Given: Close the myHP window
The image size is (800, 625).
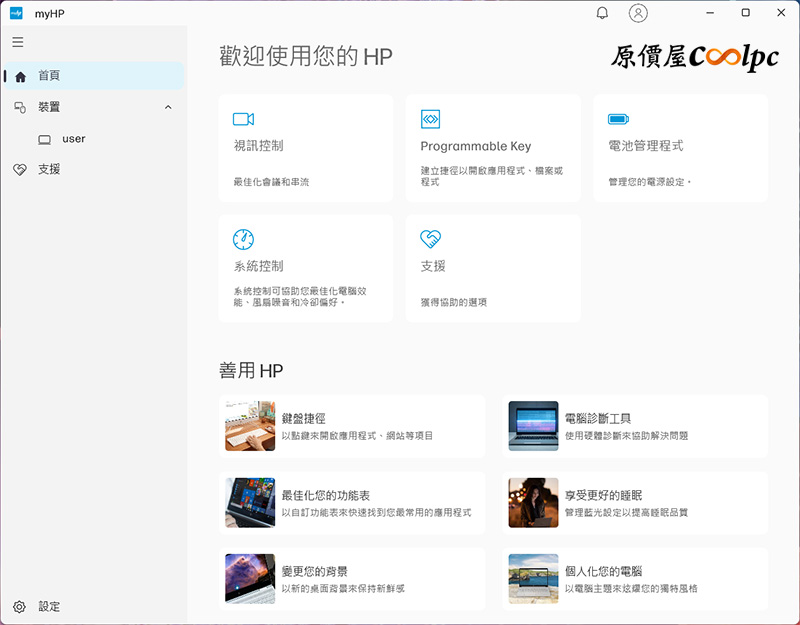Looking at the screenshot, I should point(781,13).
